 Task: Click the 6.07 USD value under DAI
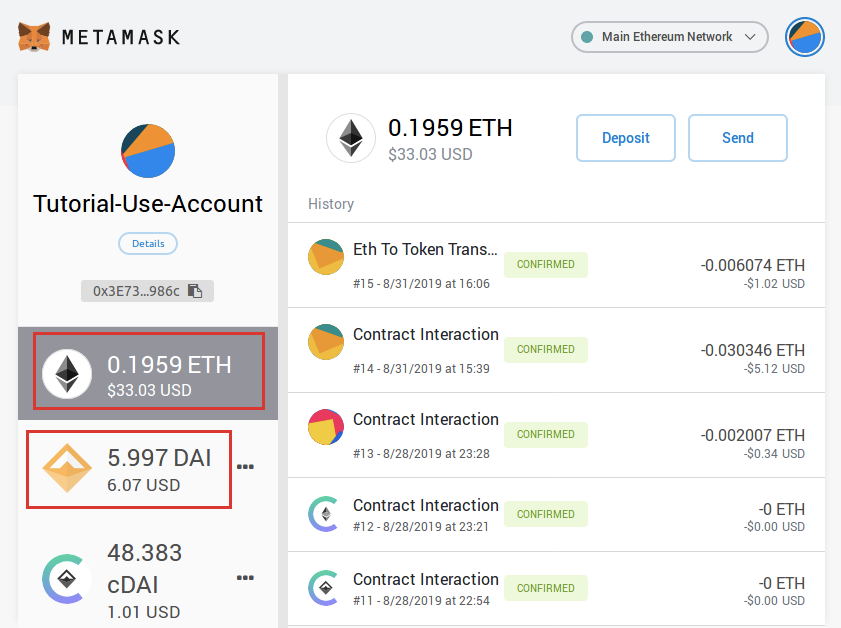click(x=144, y=485)
